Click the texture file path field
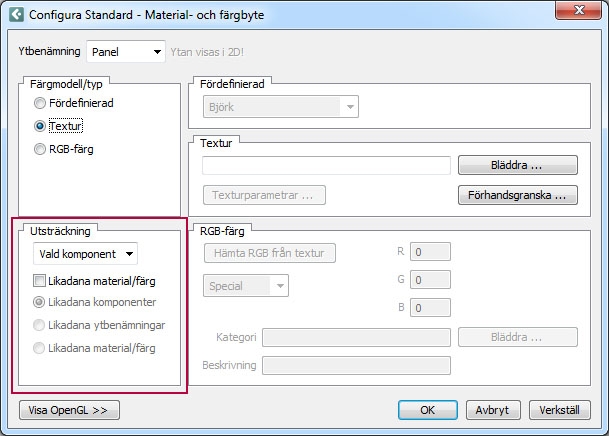609x436 pixels. pyautogui.click(x=326, y=165)
